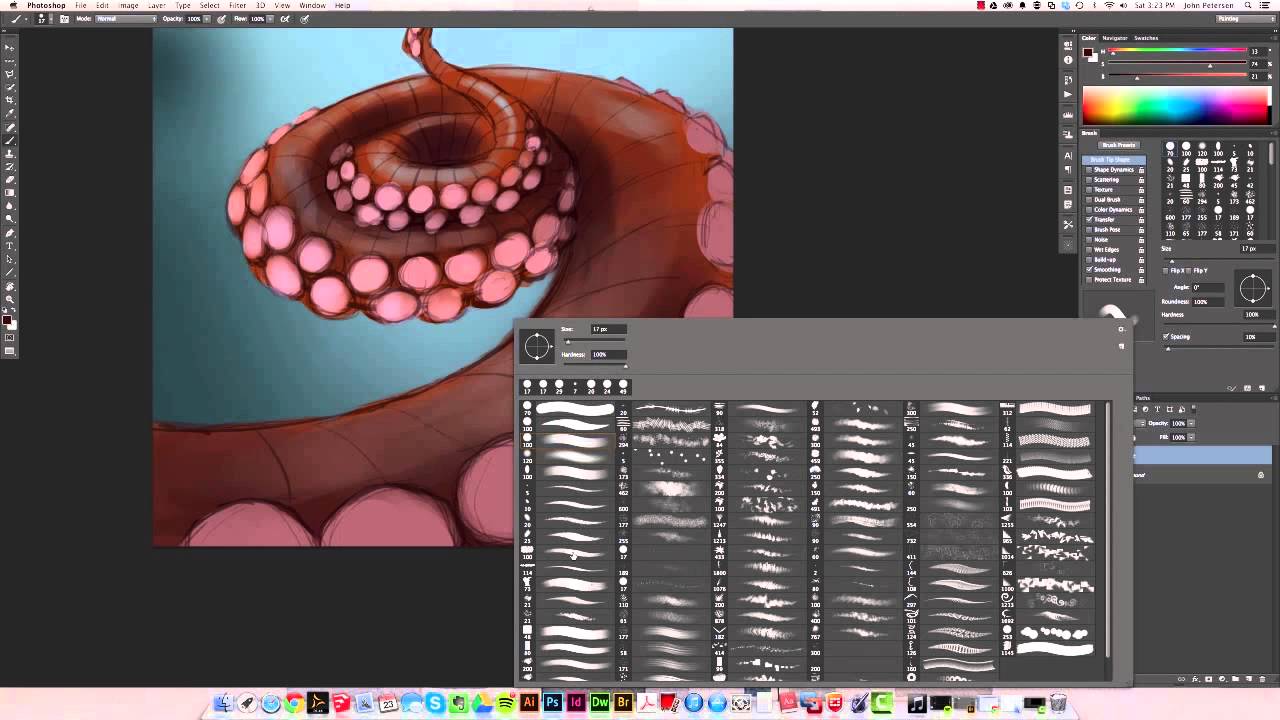Uncheck the Transfer checkbox
The width and height of the screenshot is (1280, 720).
click(x=1089, y=220)
